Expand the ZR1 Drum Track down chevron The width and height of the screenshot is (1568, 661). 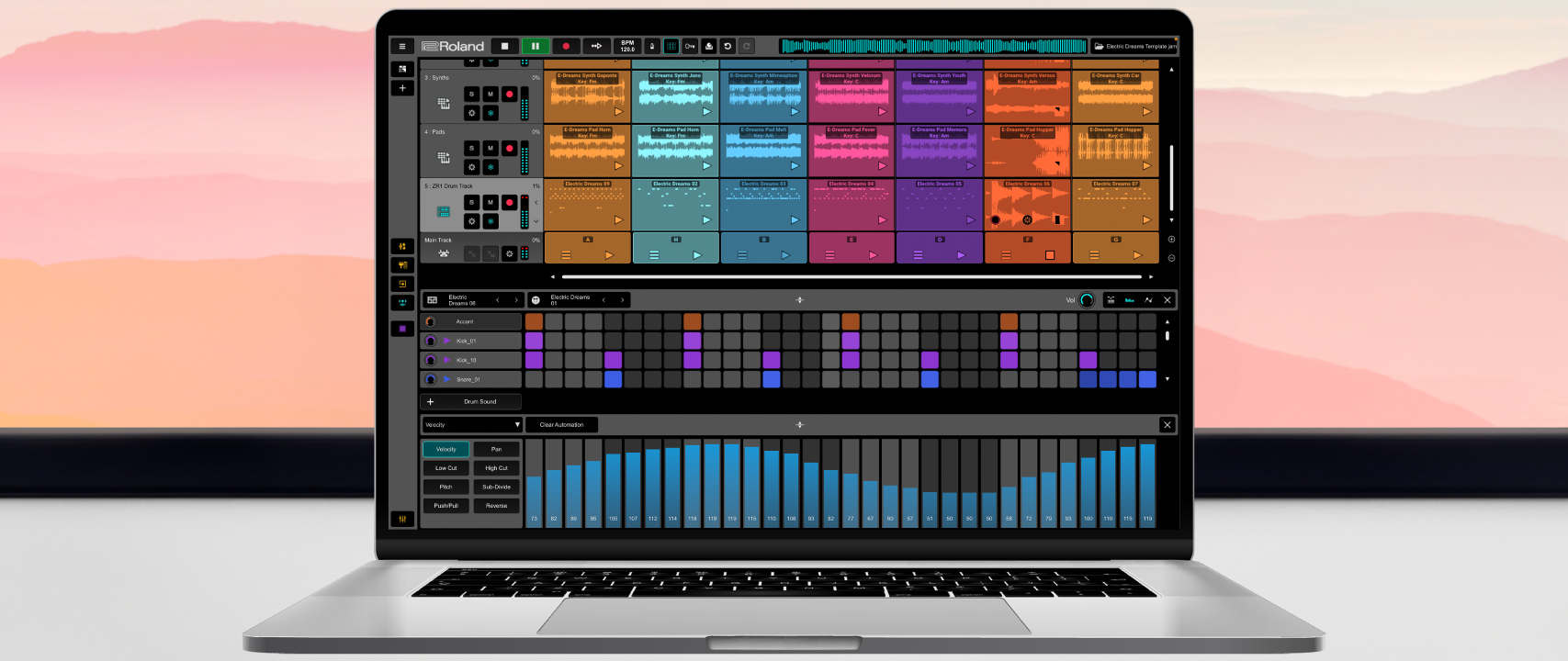(536, 221)
